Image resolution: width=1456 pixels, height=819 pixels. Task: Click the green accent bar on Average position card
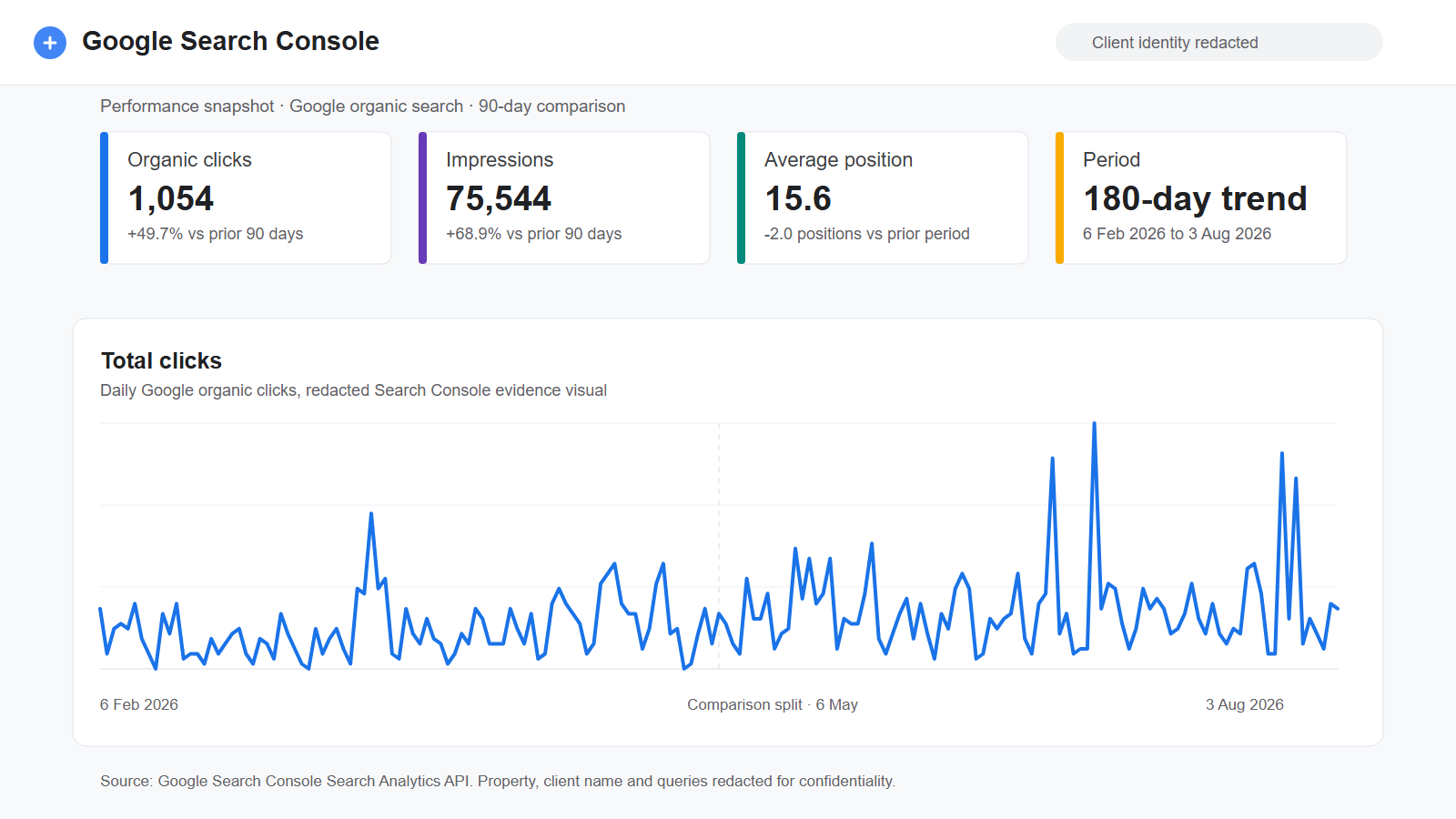(x=741, y=198)
